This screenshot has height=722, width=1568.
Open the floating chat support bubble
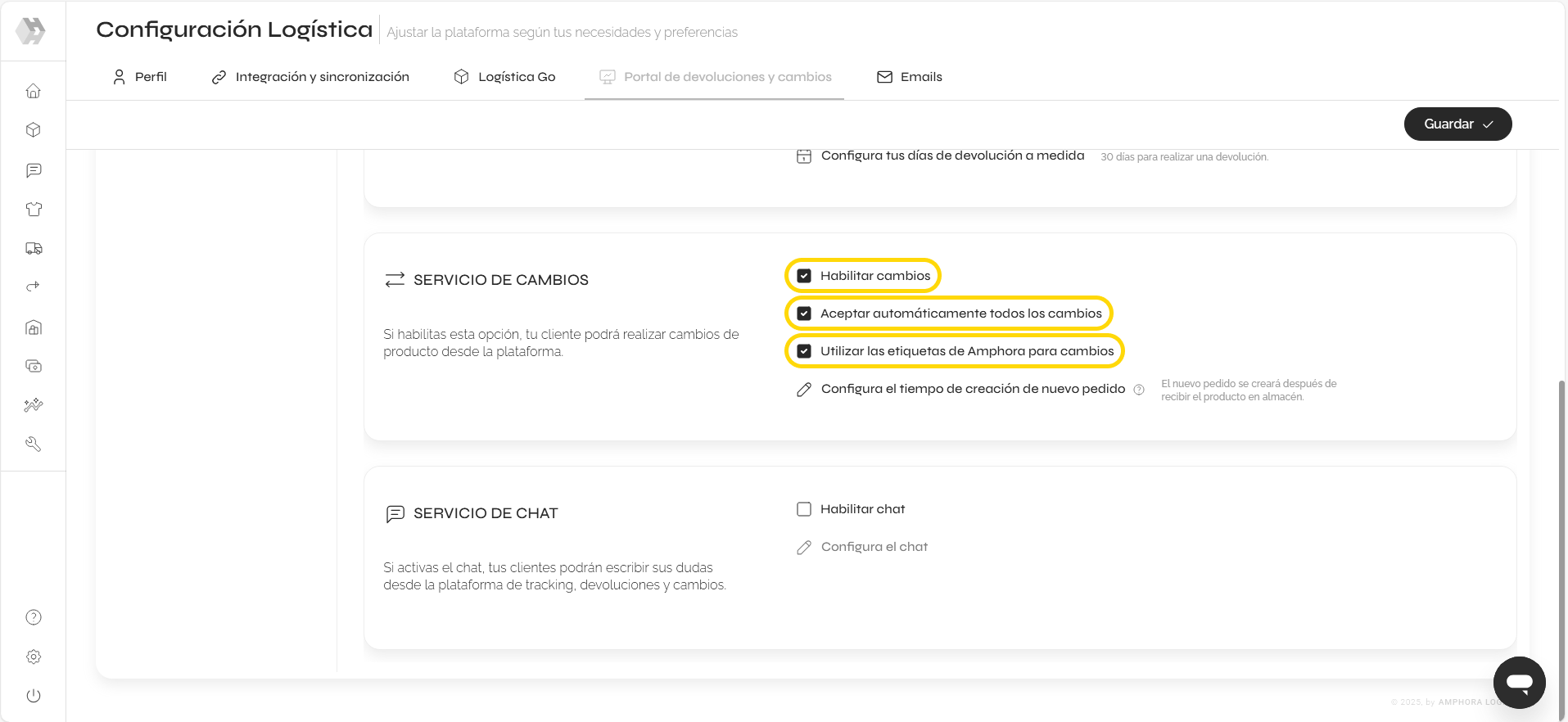coord(1519,682)
